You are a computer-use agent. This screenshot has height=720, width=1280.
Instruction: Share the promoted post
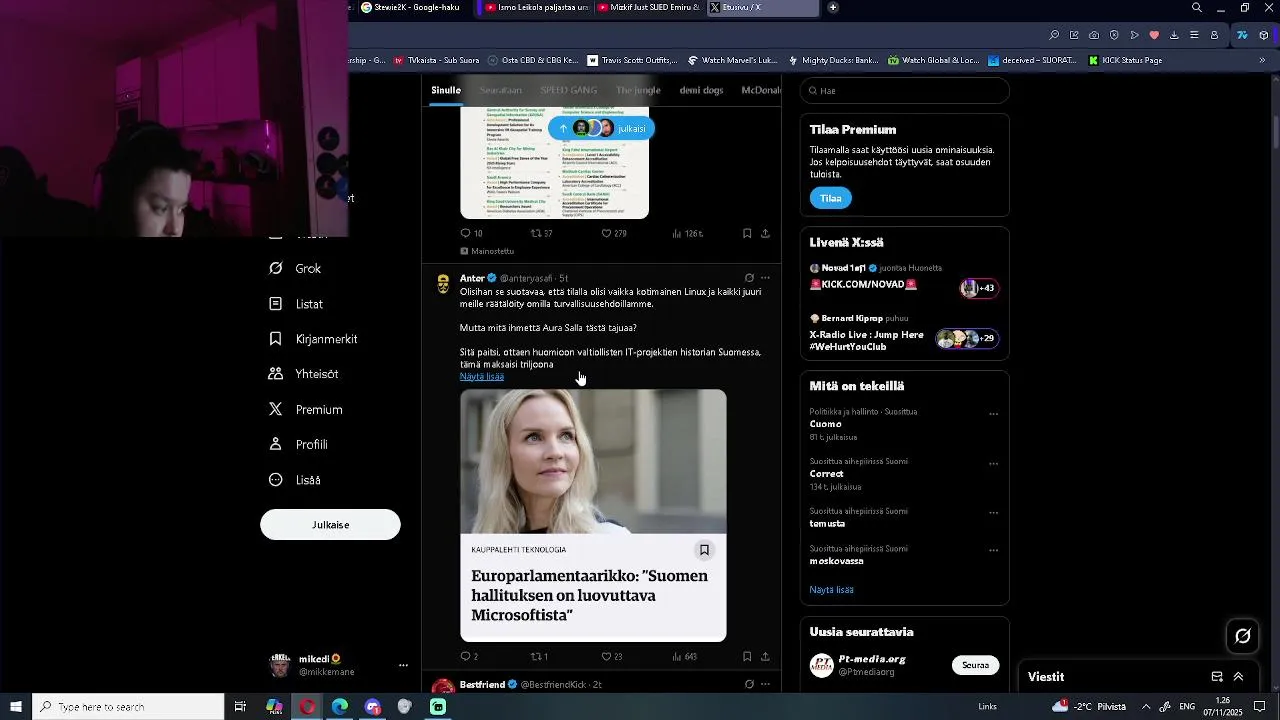point(765,234)
